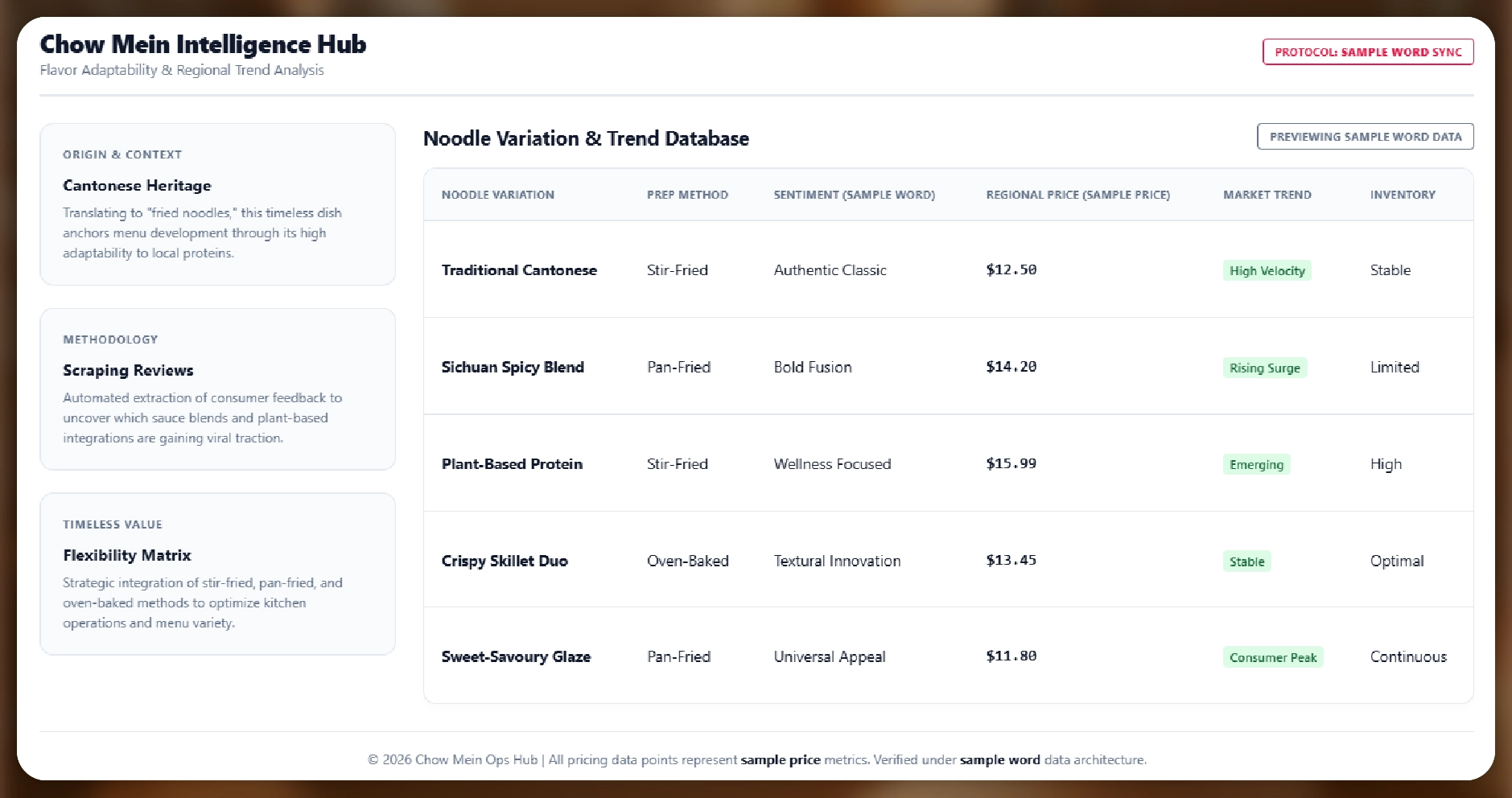Click the Prep Method column header
1512x798 pixels.
tap(687, 195)
